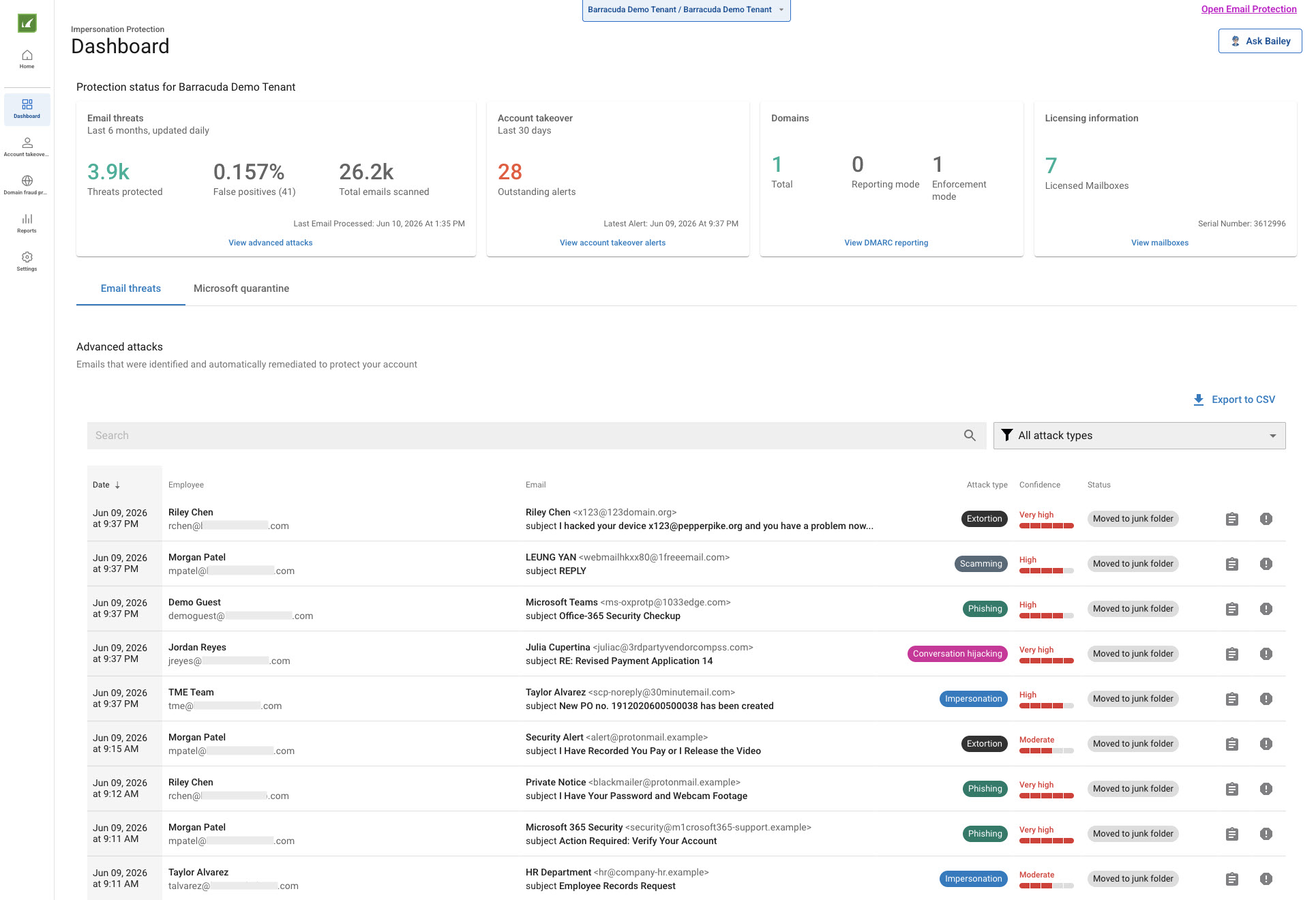
Task: Click Impersonation tag on TME Team row
Action: point(973,699)
